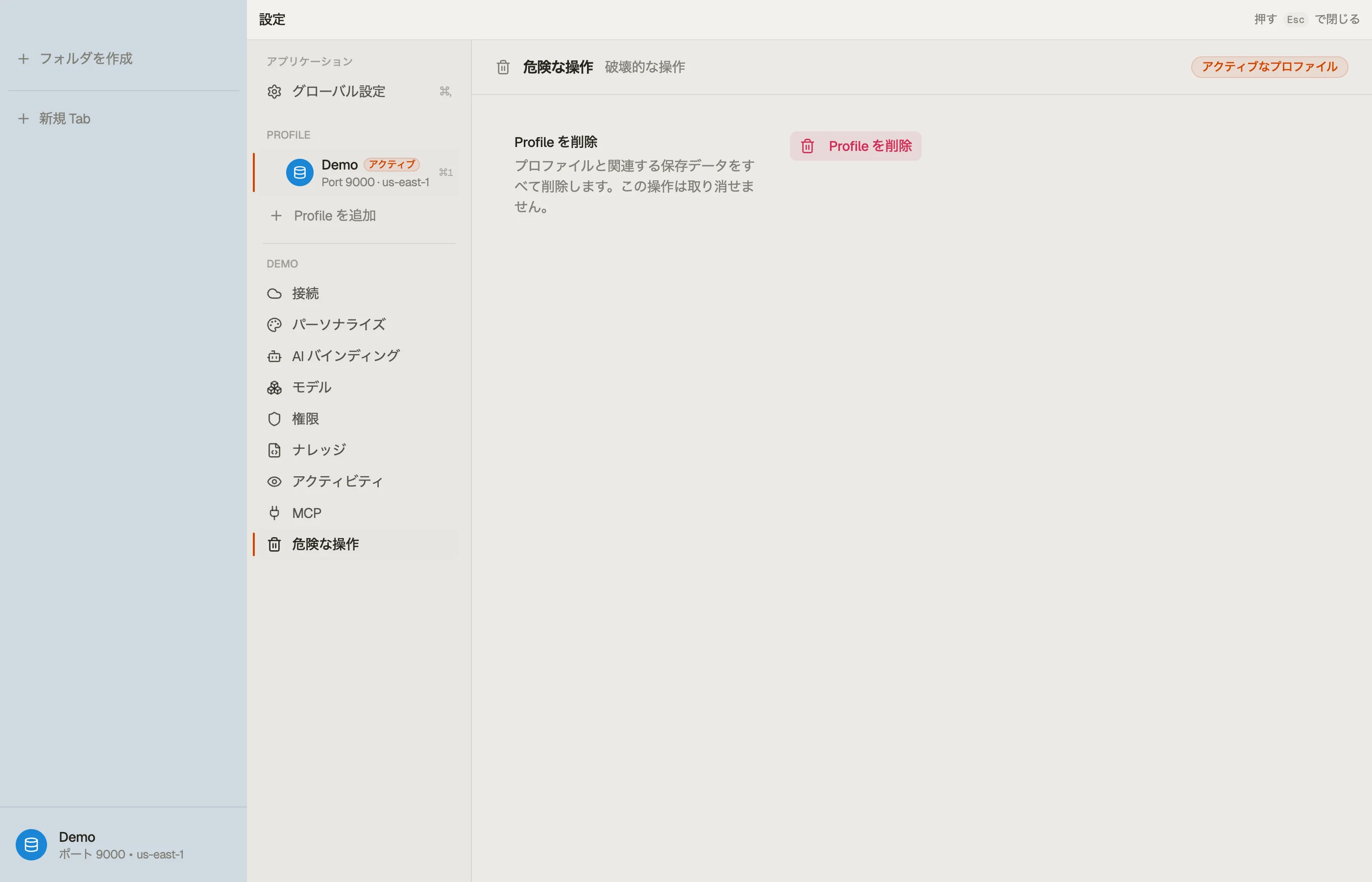Click ポート 9000 • us-east-1 text at bottom left
The height and width of the screenshot is (882, 1372).
click(x=122, y=855)
